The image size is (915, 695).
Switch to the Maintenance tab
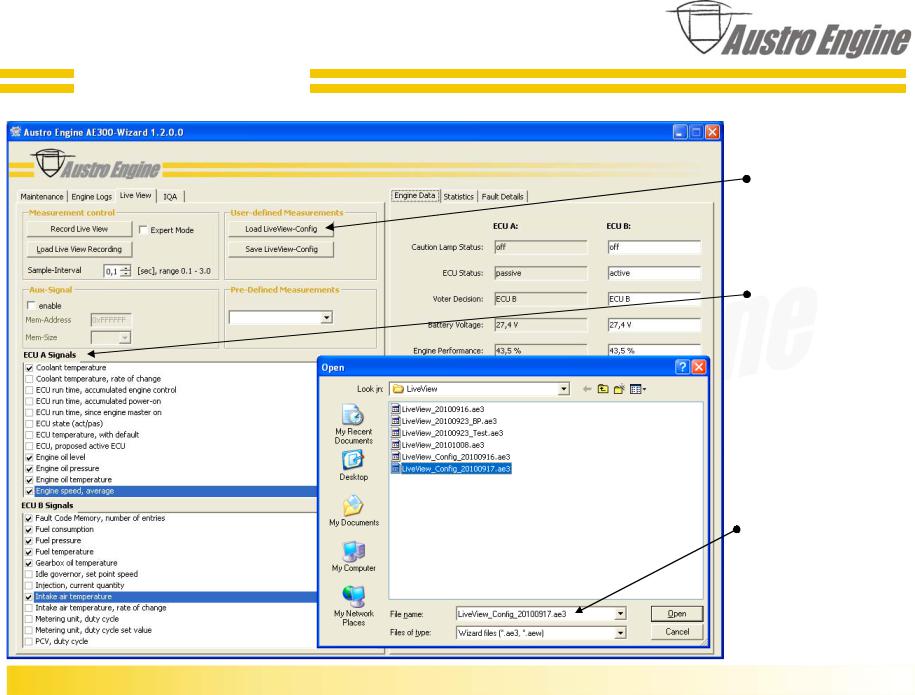42,197
